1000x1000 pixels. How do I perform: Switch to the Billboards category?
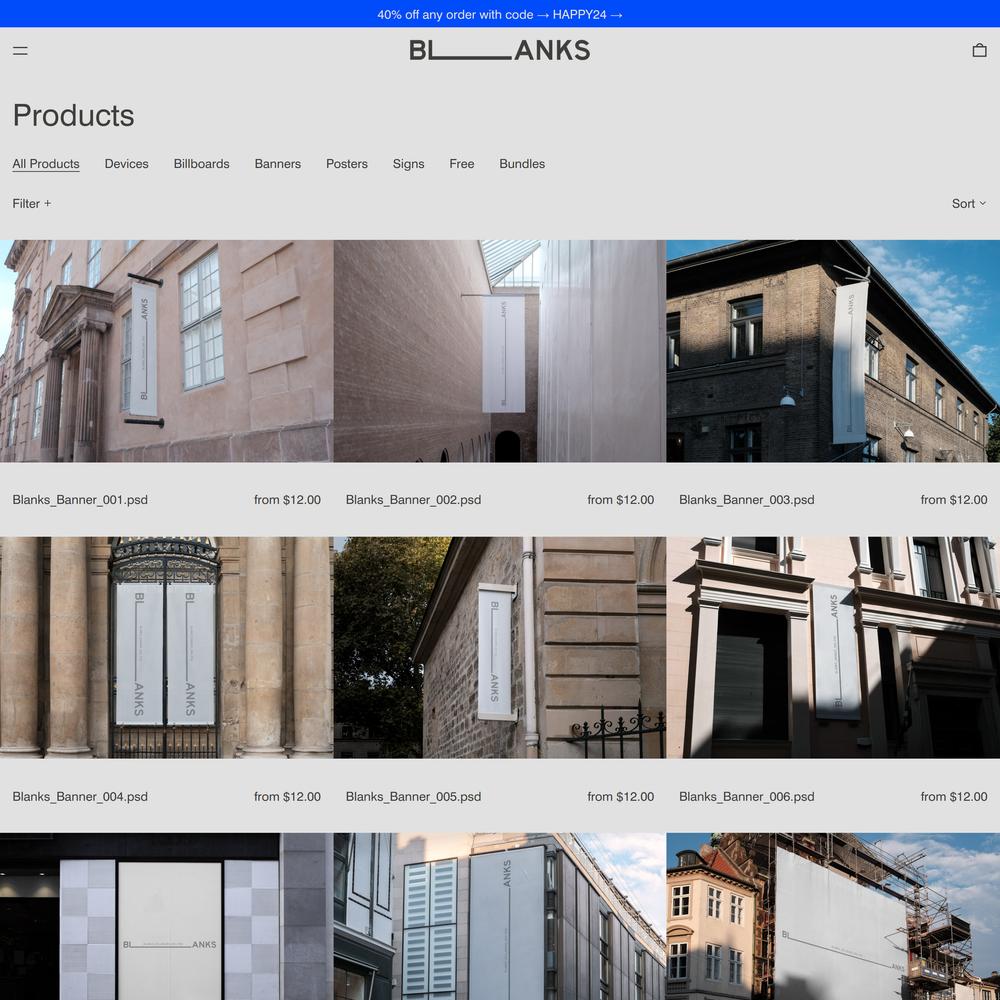click(202, 164)
